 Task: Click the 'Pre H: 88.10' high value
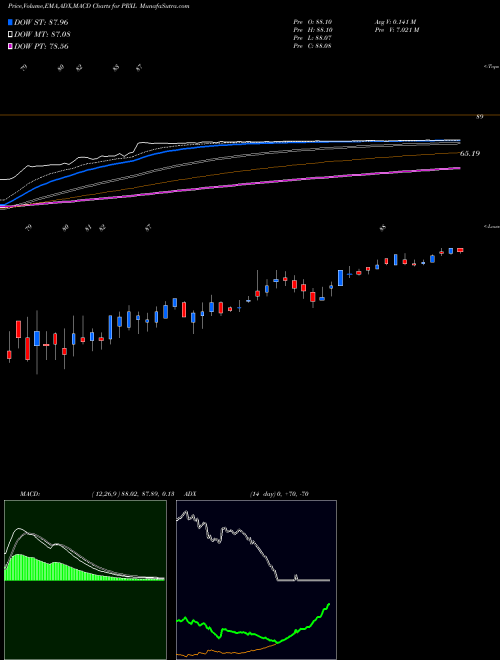312,30
